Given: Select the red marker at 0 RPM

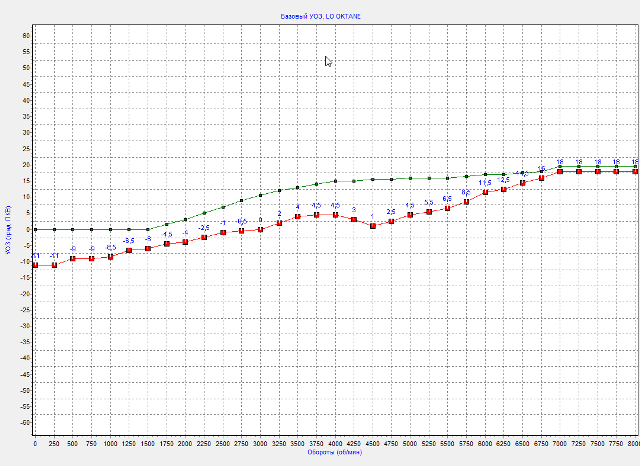Looking at the screenshot, I should pyautogui.click(x=35, y=265).
